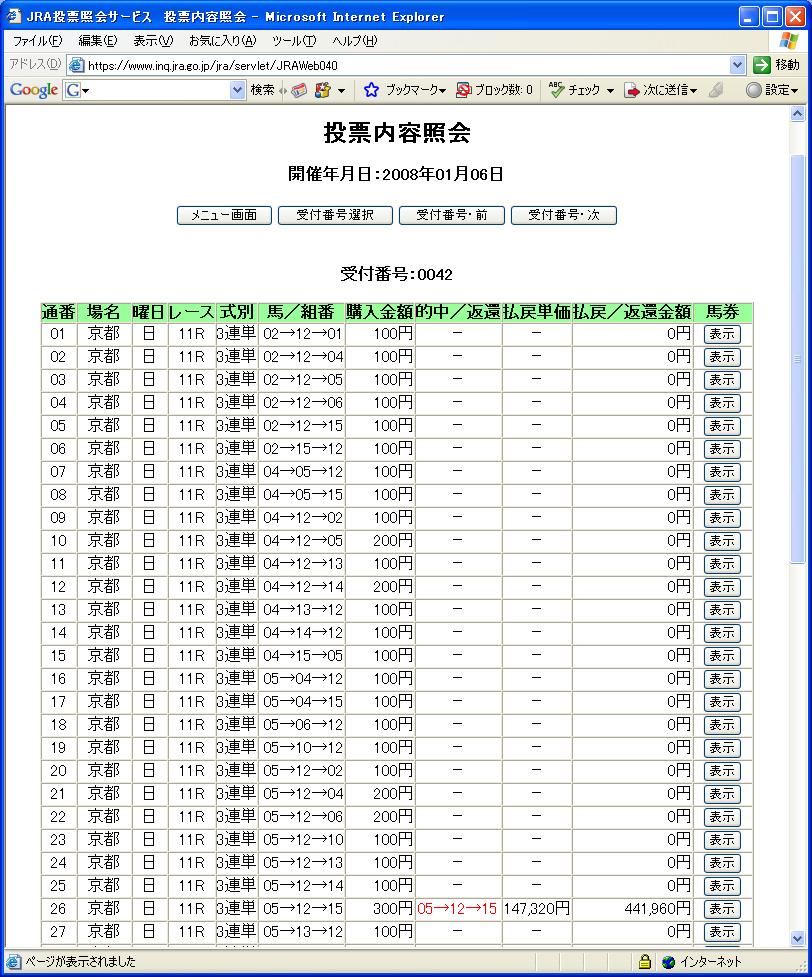
Task: Open the 編集 menu
Action: [97, 41]
